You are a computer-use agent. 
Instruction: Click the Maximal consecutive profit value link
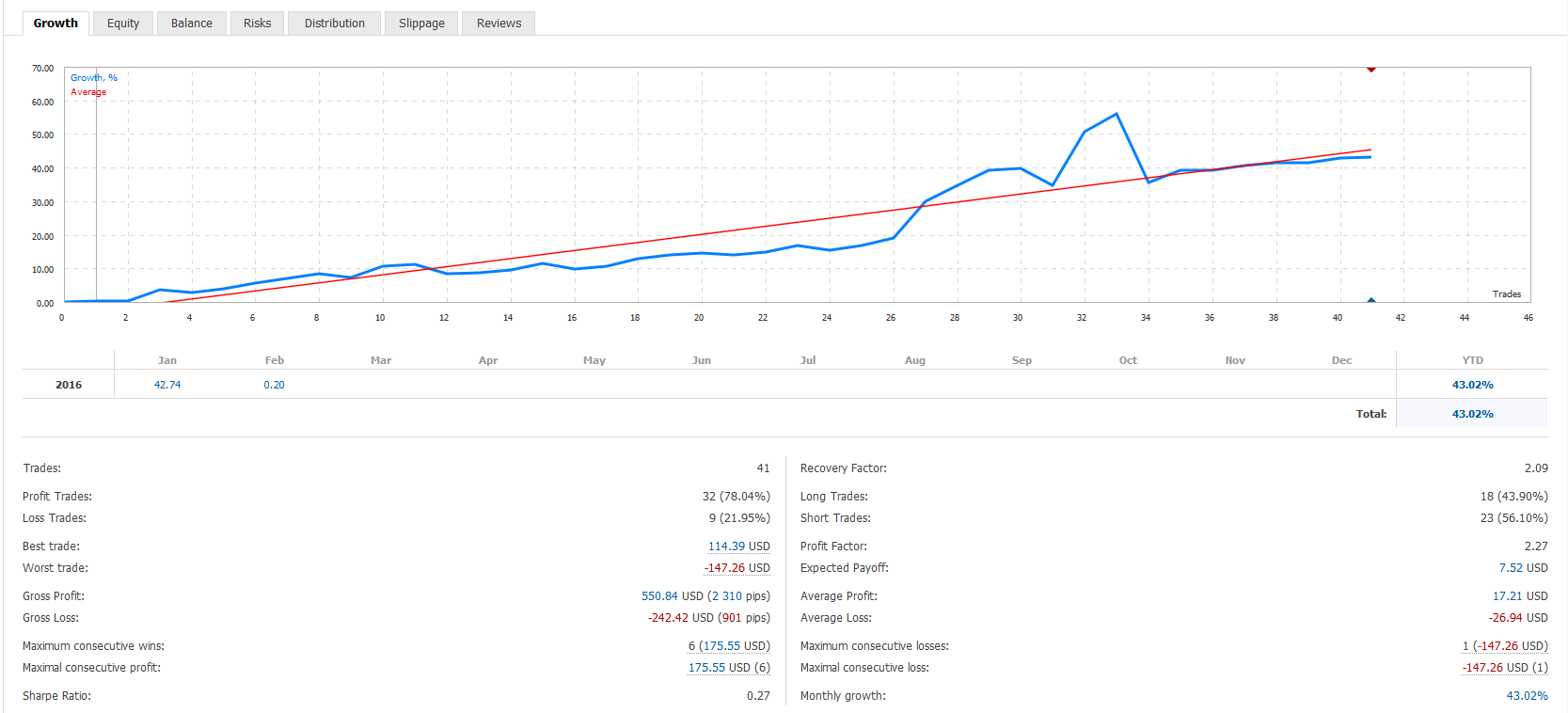pyautogui.click(x=729, y=668)
